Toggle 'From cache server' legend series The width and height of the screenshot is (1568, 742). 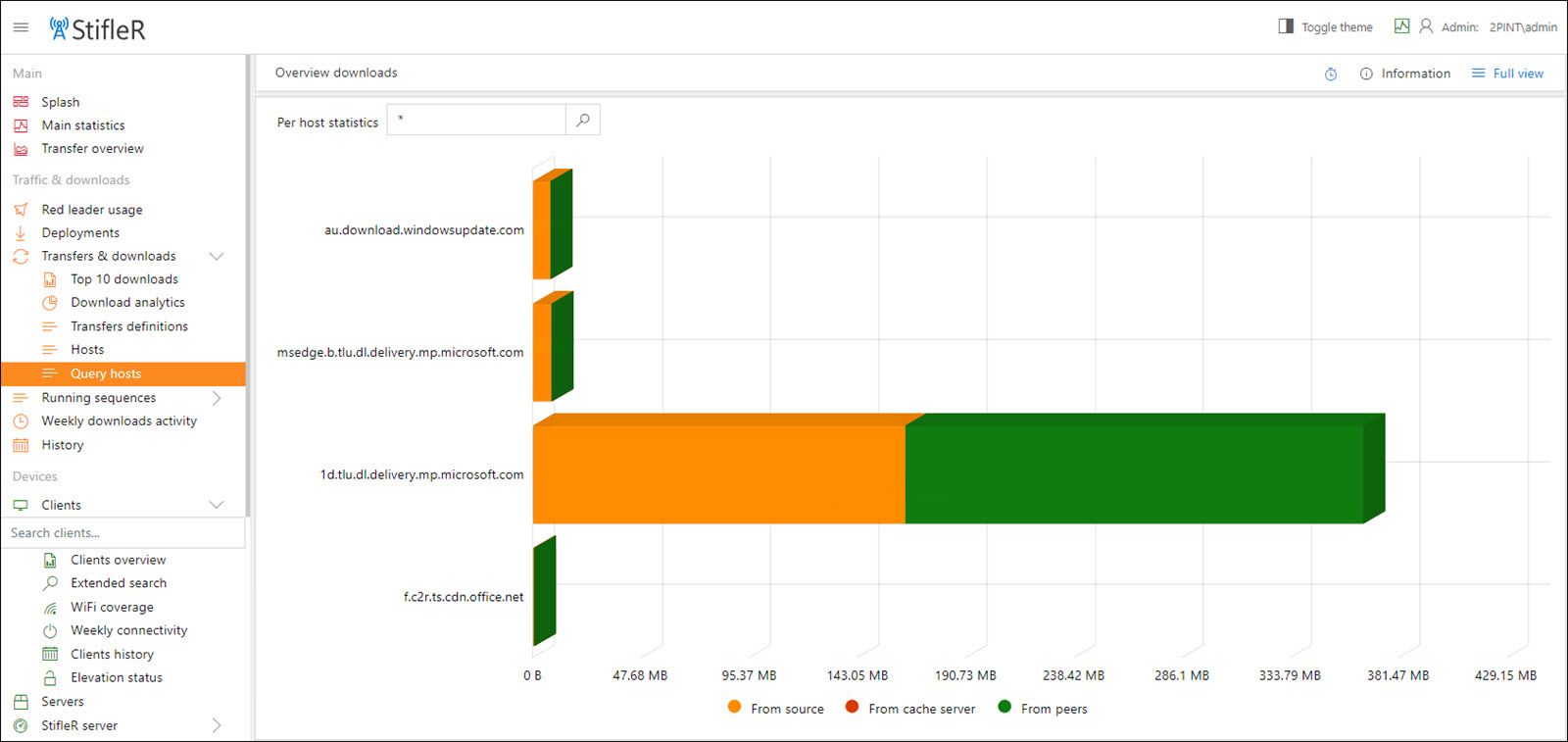click(909, 709)
